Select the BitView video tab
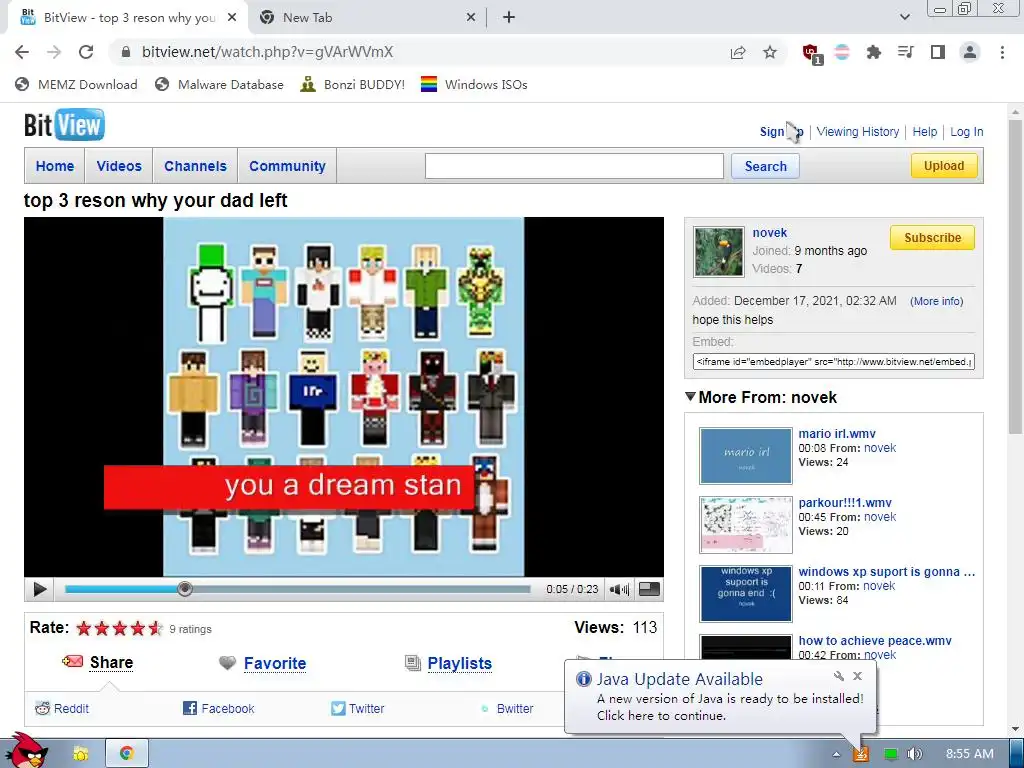The width and height of the screenshot is (1024, 768). click(129, 18)
